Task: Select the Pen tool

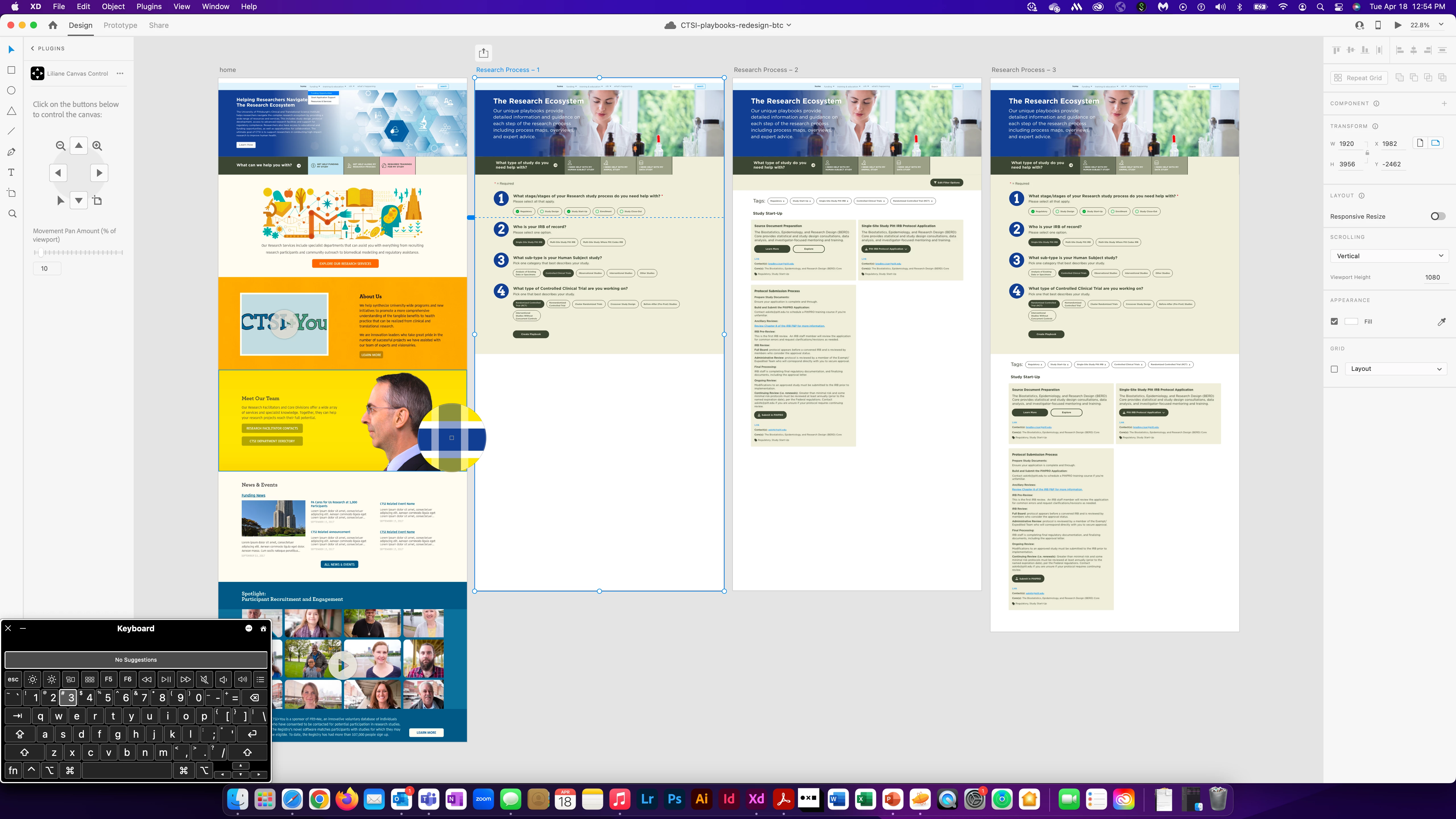Action: tap(11, 152)
